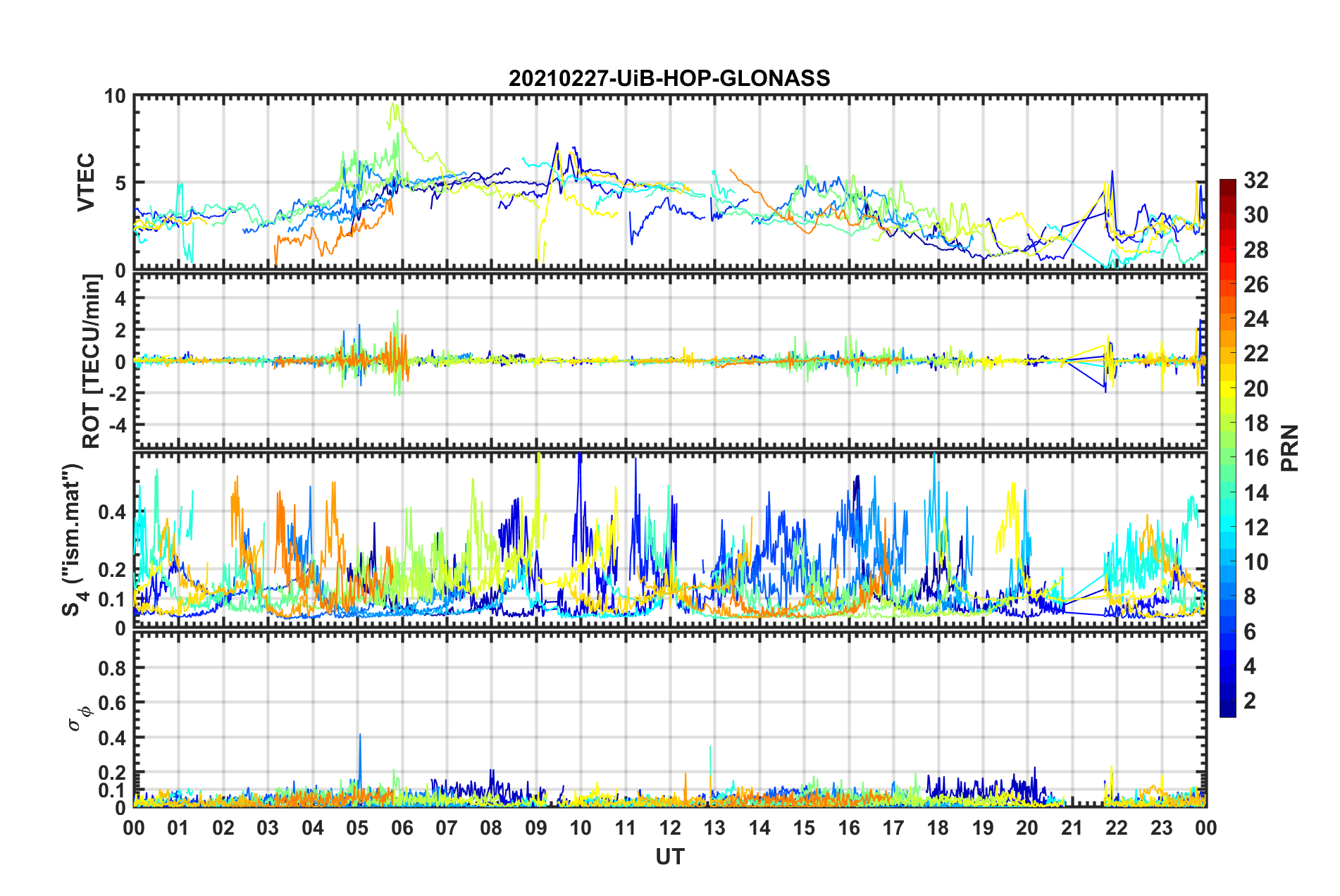Click the VTEC y-axis tick 10
Image resolution: width=1340 pixels, height=896 pixels.
click(x=115, y=96)
